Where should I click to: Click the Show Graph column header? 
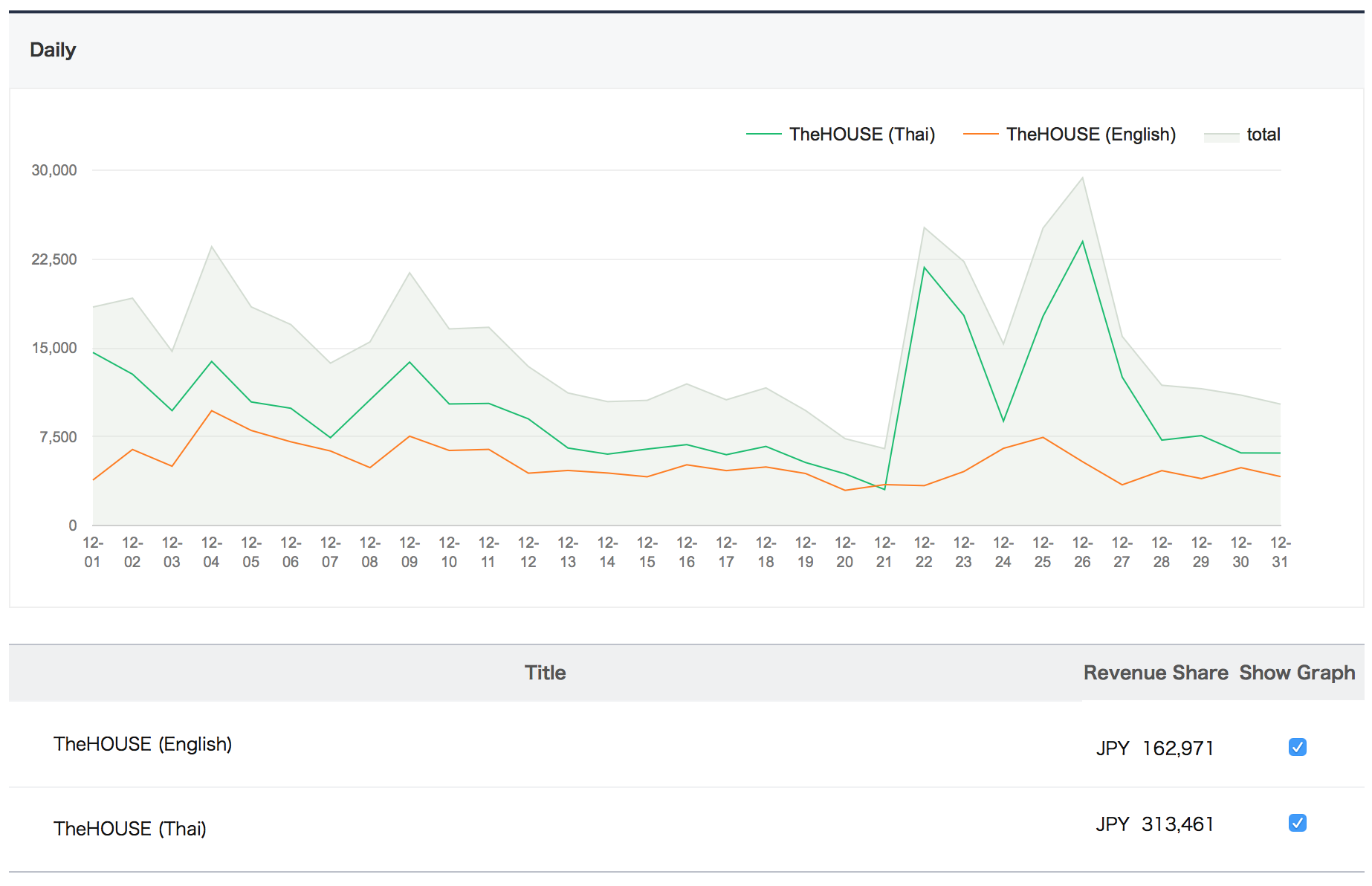pos(1297,673)
